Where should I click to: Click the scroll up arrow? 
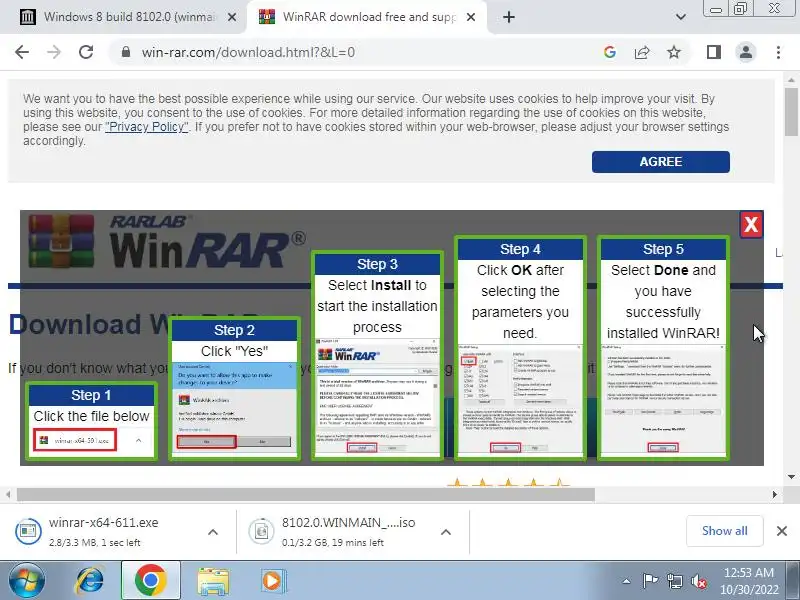coord(791,80)
